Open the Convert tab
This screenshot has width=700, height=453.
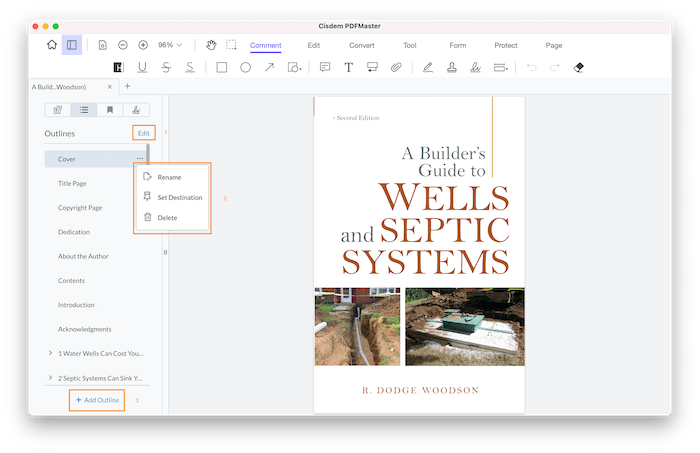[362, 46]
